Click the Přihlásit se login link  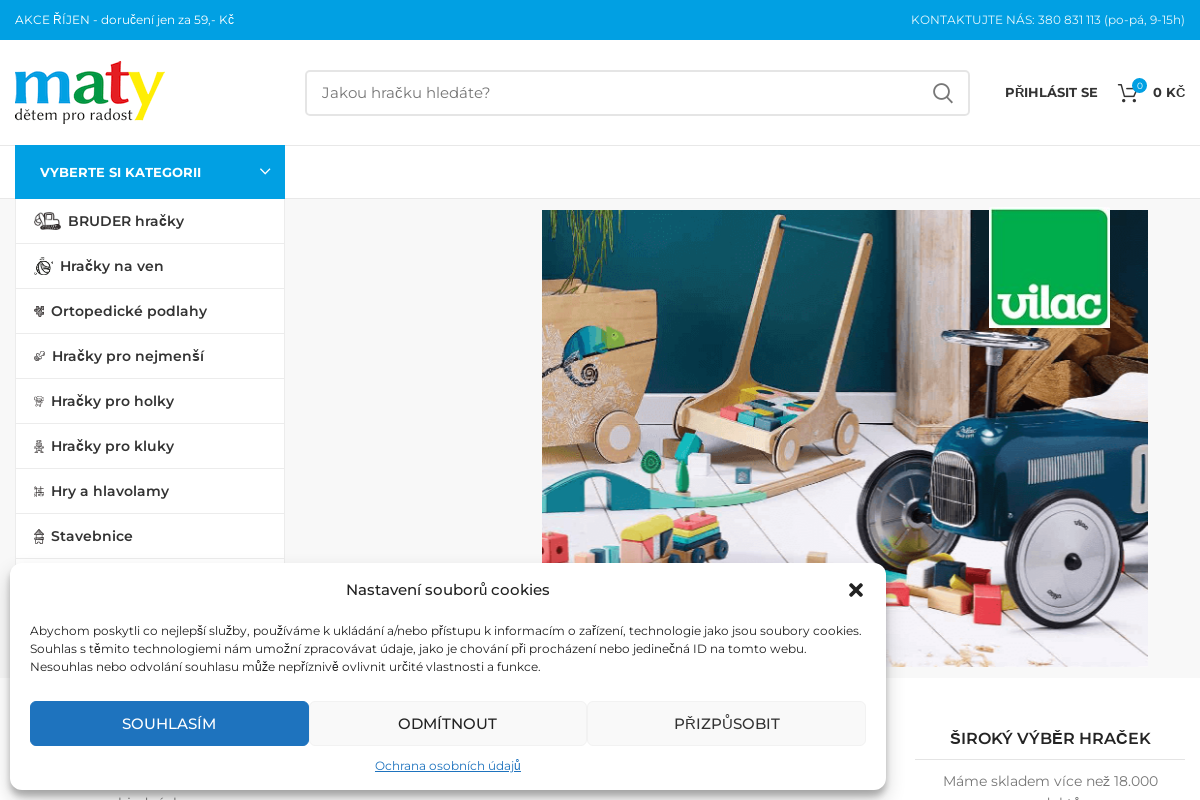pyautogui.click(x=1051, y=93)
